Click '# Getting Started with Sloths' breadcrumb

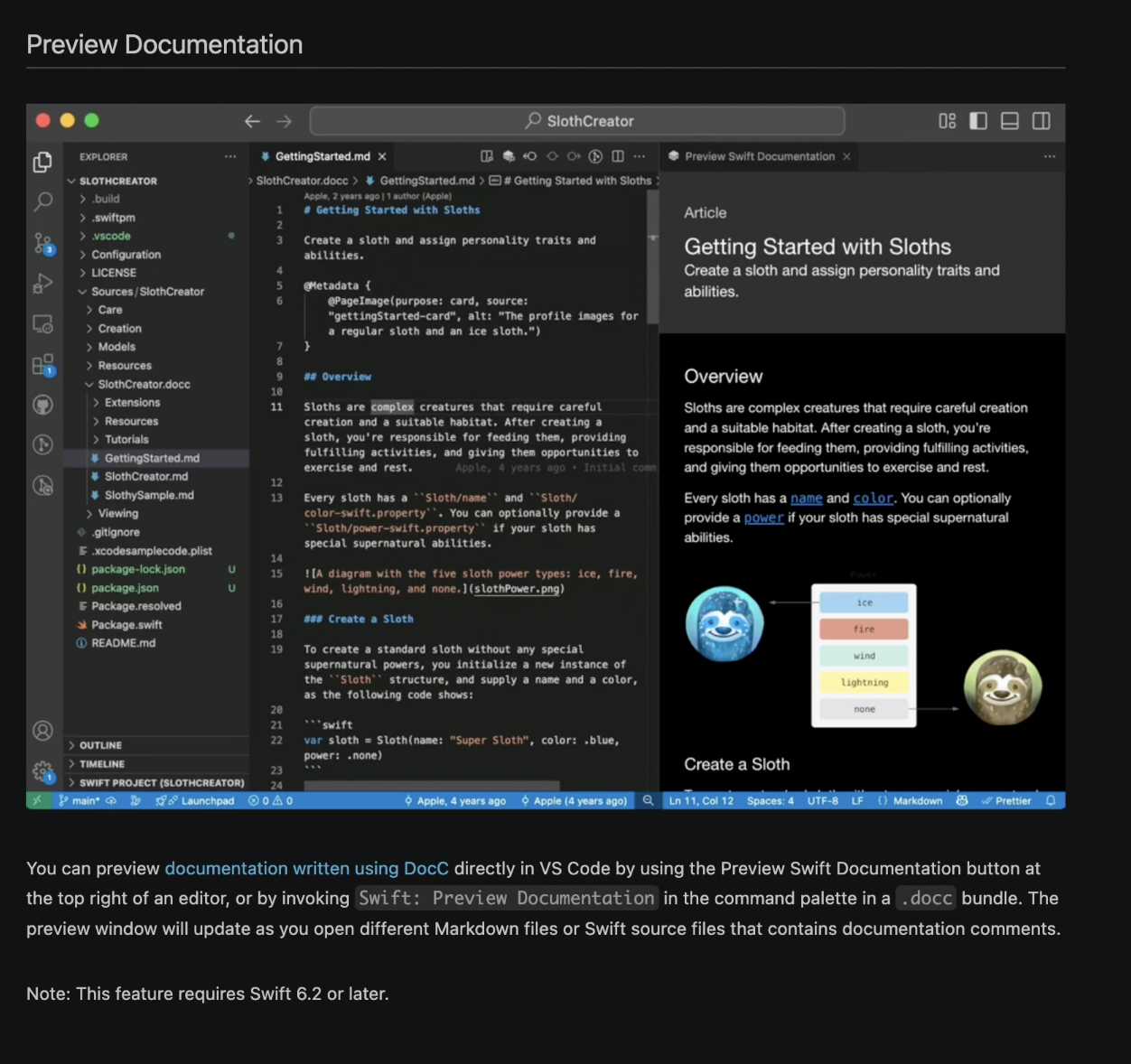[571, 181]
